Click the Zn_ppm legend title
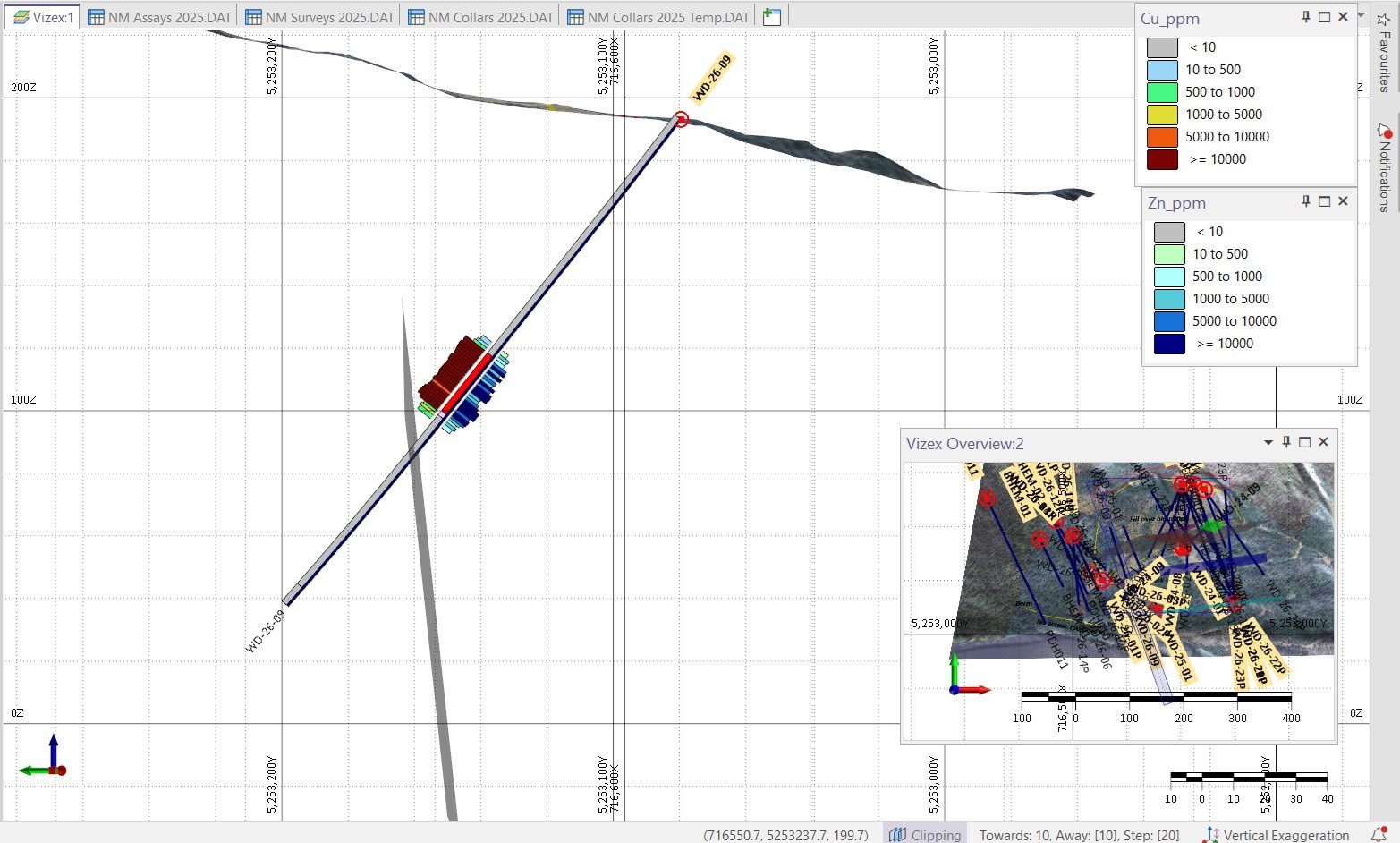This screenshot has height=843, width=1400. pyautogui.click(x=1176, y=203)
